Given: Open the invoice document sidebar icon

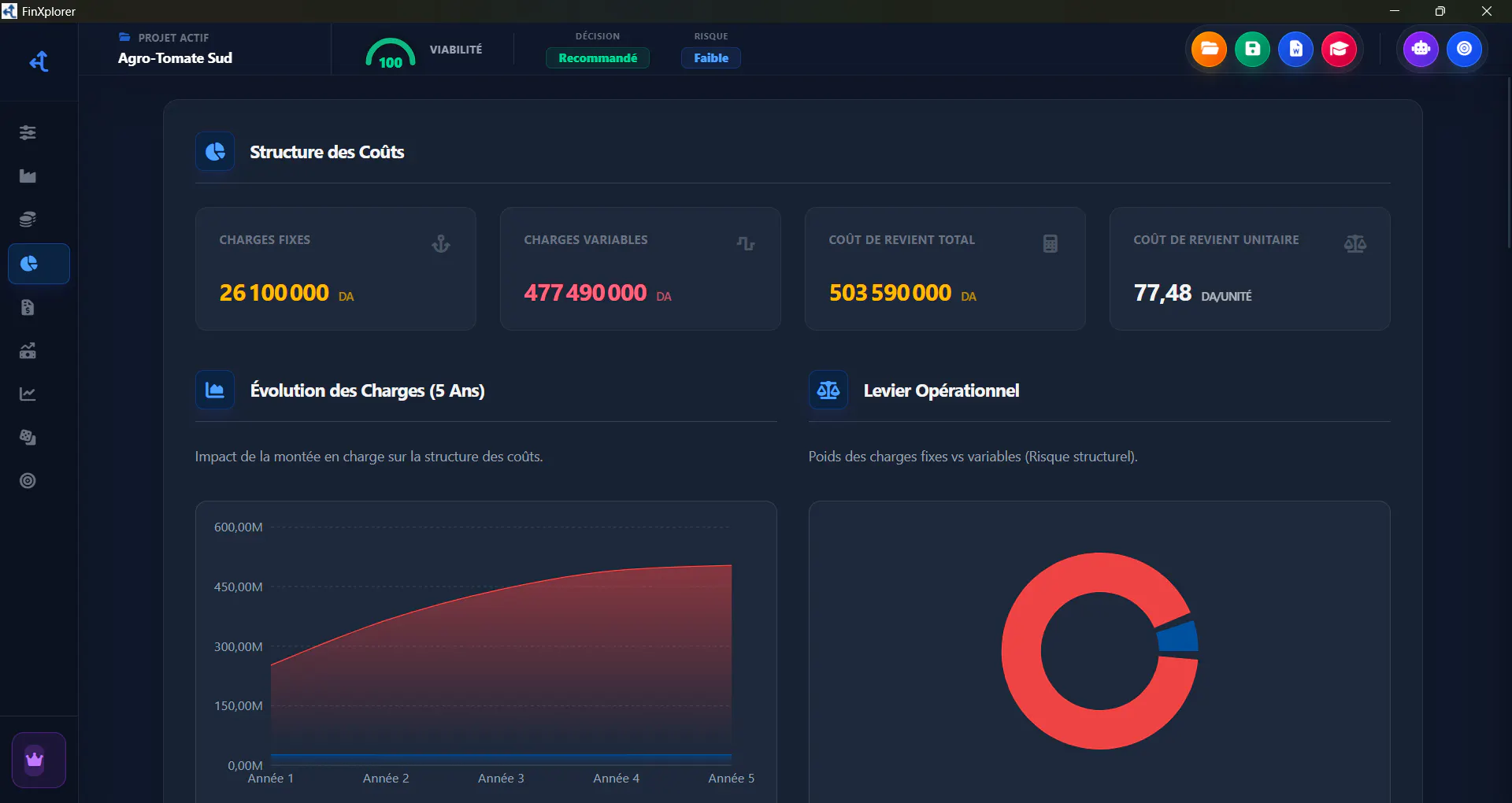Looking at the screenshot, I should click(28, 307).
